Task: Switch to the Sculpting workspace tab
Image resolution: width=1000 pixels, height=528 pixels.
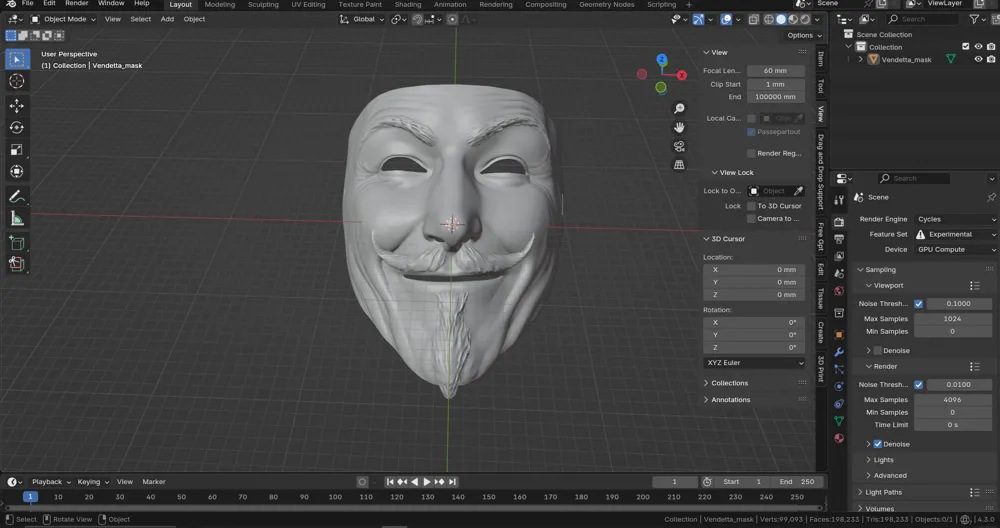Action: pos(263,4)
